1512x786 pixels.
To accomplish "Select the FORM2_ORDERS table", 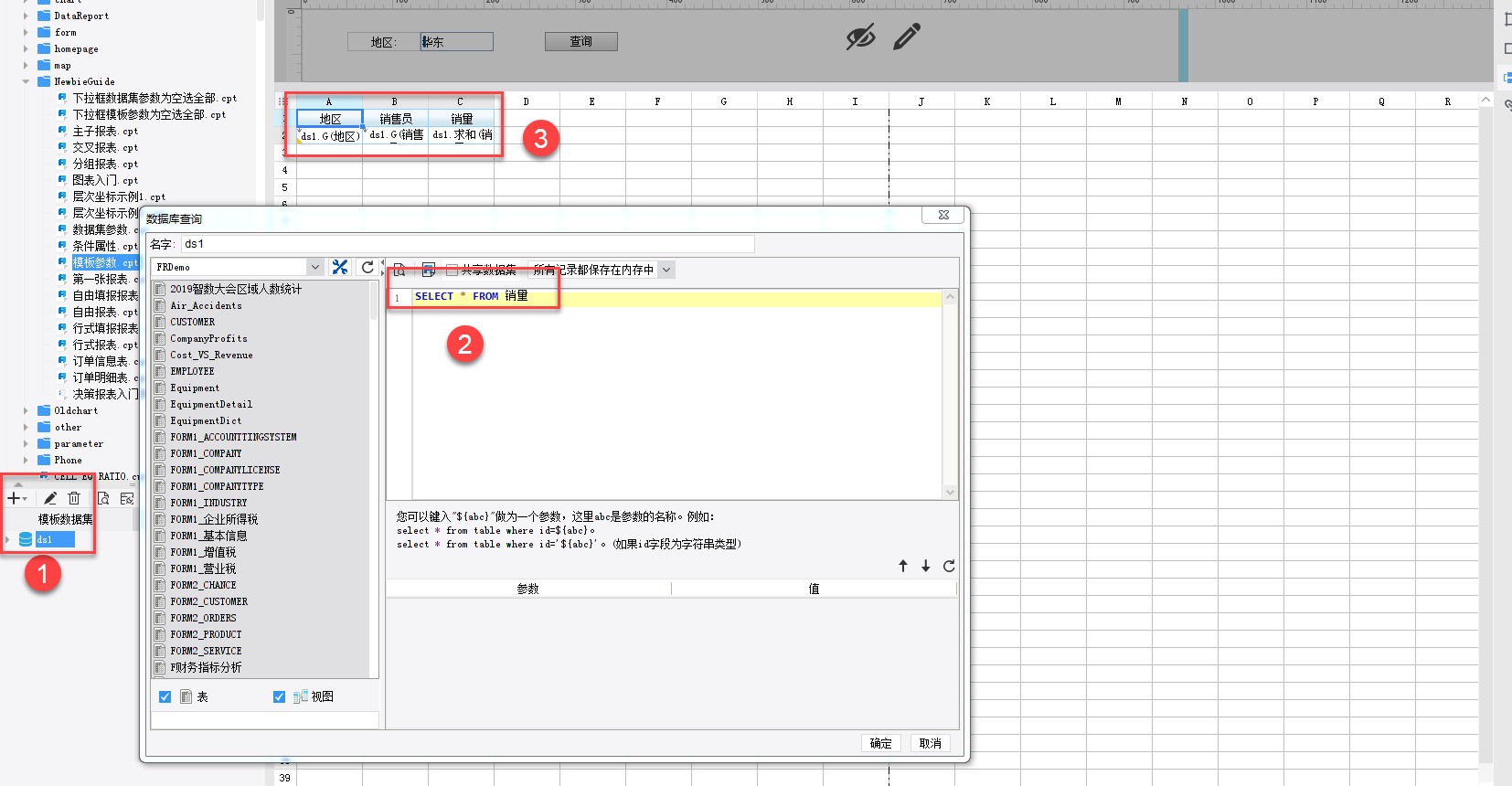I will tap(203, 618).
